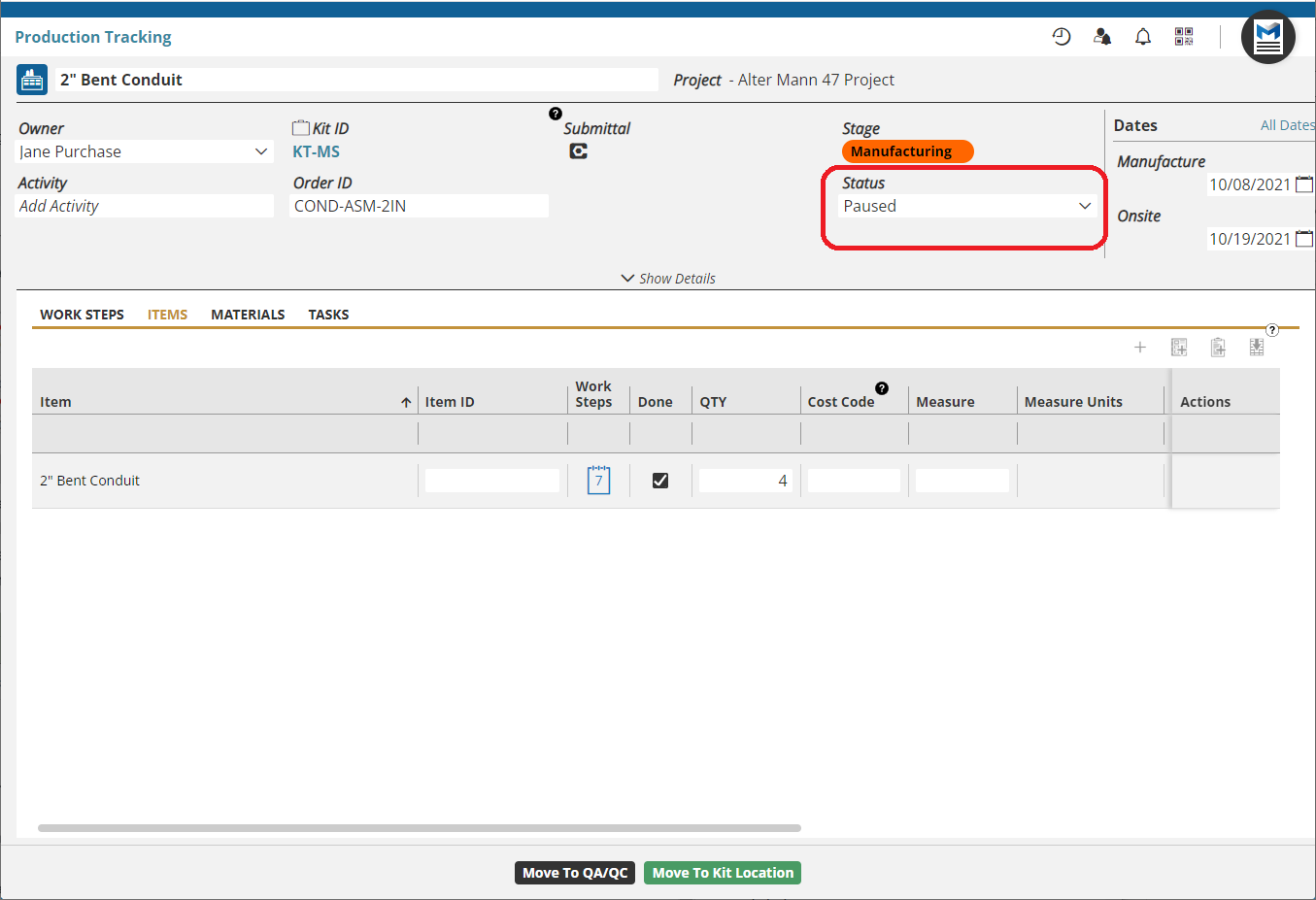Click the user notifications icon
The image size is (1316, 900).
[x=1102, y=37]
